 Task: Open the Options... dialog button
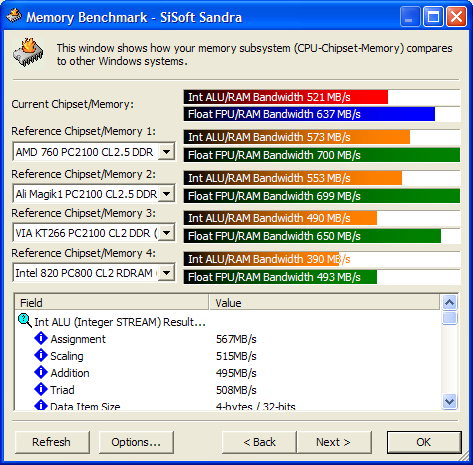pyautogui.click(x=136, y=442)
